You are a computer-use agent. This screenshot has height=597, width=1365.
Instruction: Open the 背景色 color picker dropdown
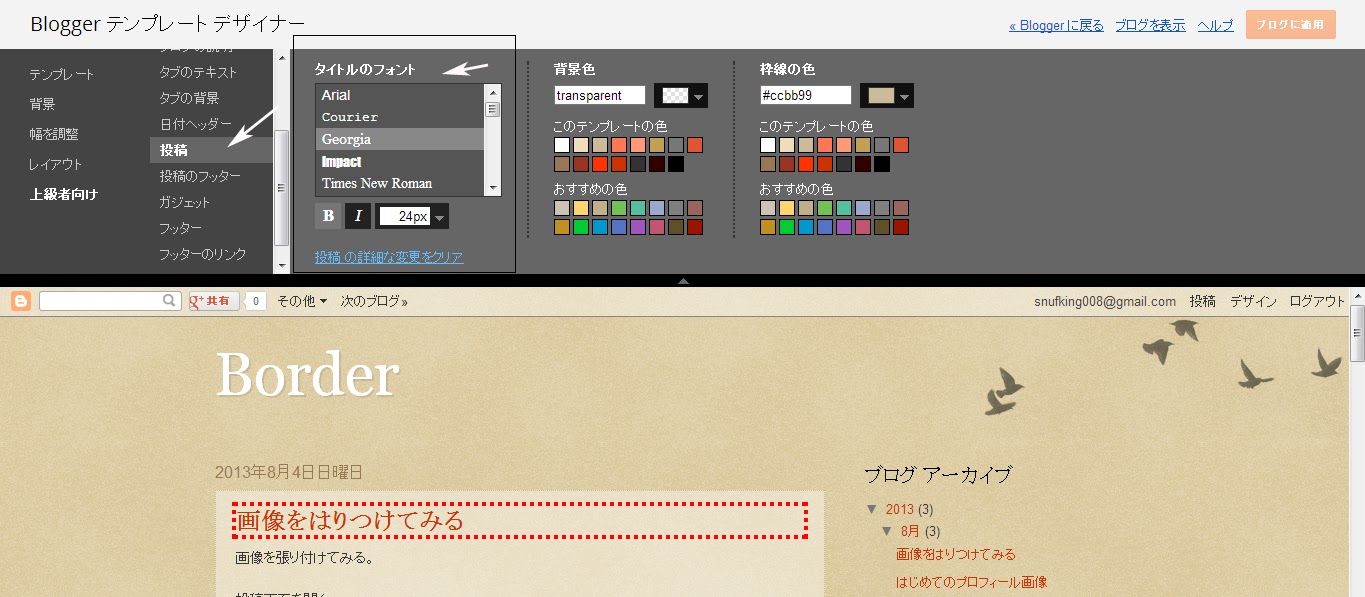pyautogui.click(x=681, y=96)
